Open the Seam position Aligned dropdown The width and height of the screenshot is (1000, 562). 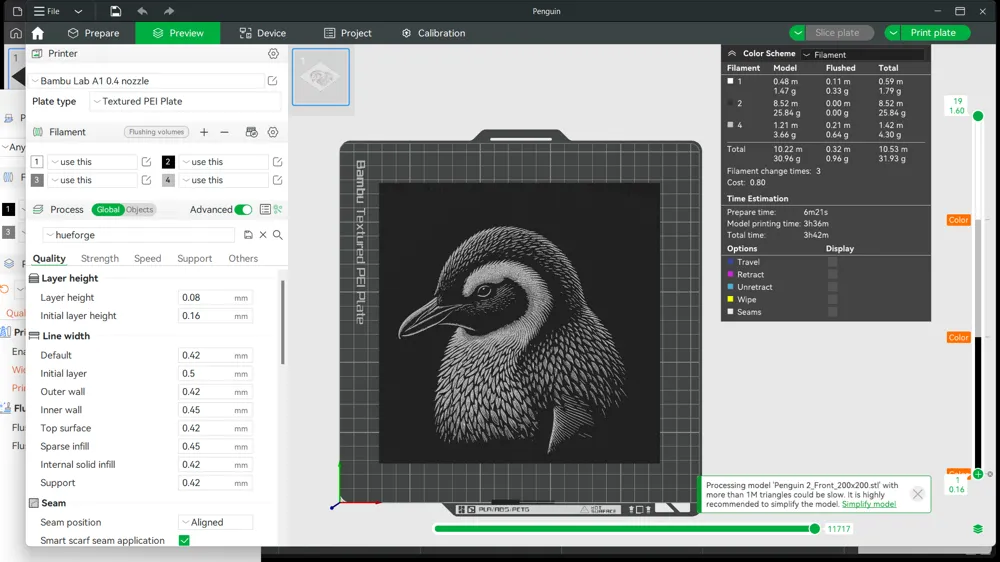point(216,522)
